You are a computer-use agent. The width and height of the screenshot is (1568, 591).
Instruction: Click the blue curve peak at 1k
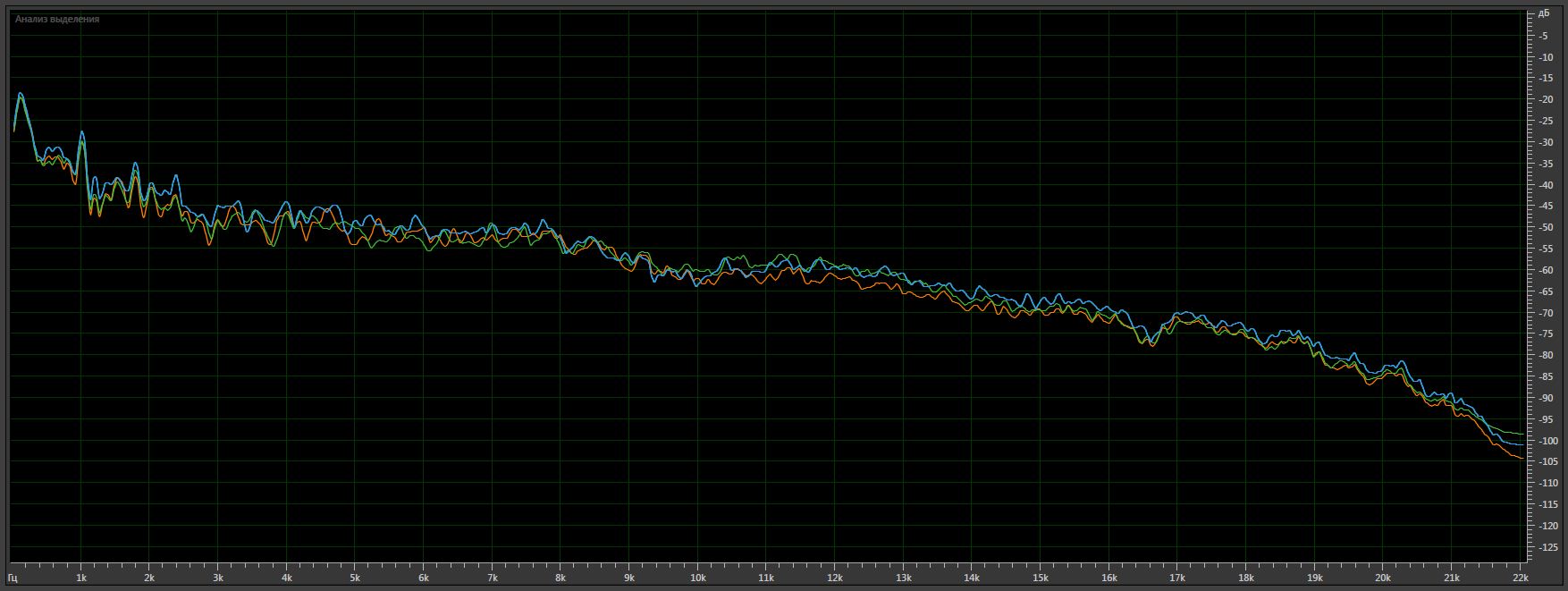coord(82,132)
